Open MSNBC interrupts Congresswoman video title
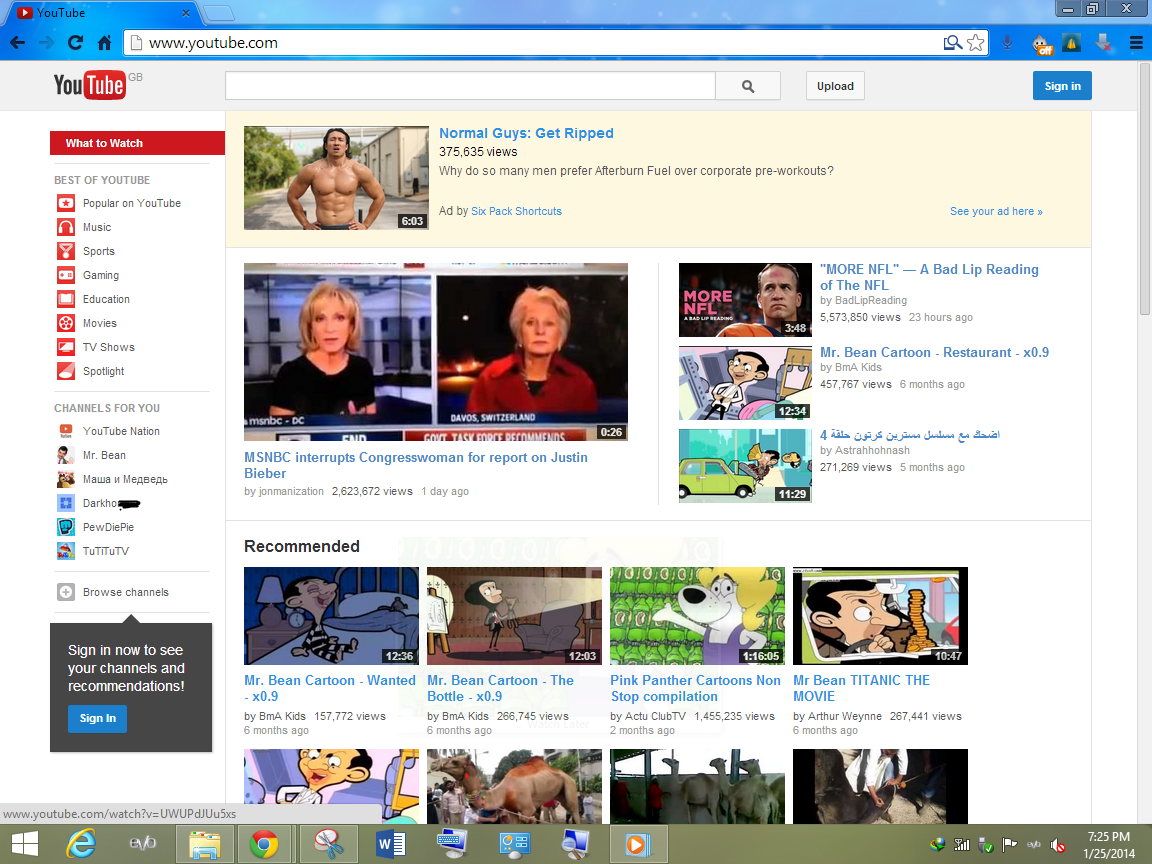 [416, 465]
